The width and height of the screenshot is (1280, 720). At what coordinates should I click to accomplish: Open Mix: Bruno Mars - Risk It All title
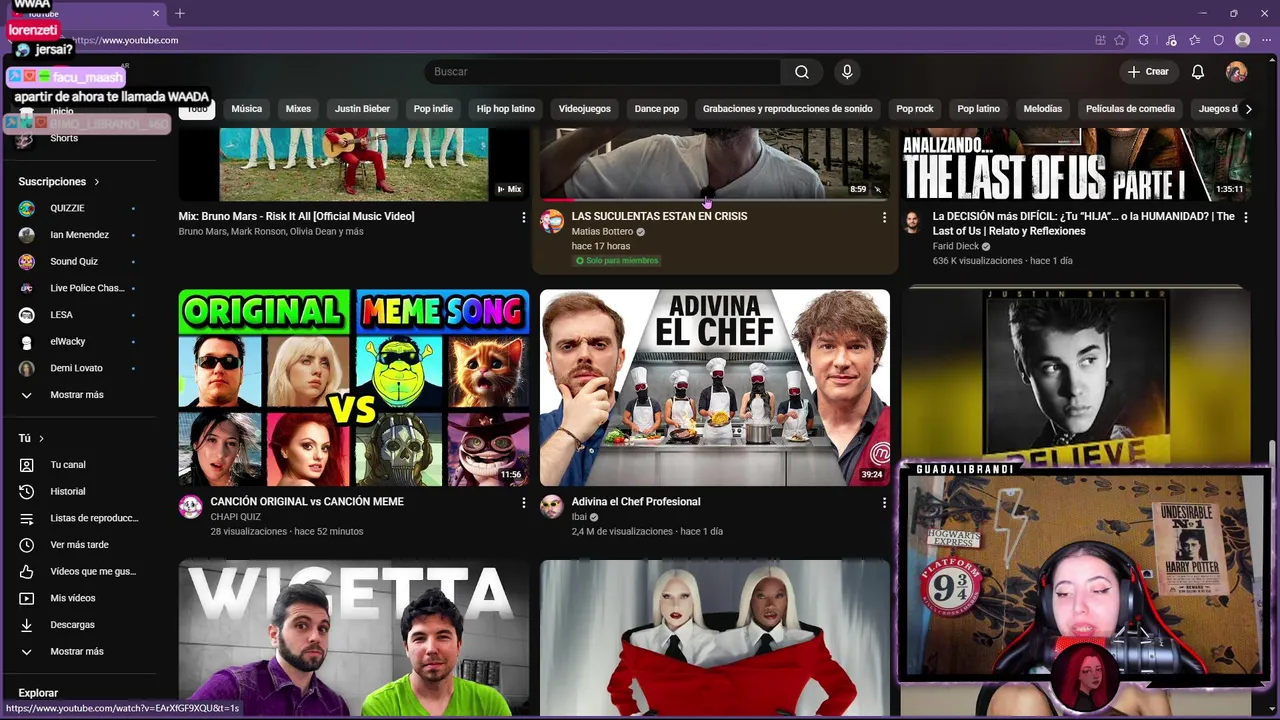[296, 216]
